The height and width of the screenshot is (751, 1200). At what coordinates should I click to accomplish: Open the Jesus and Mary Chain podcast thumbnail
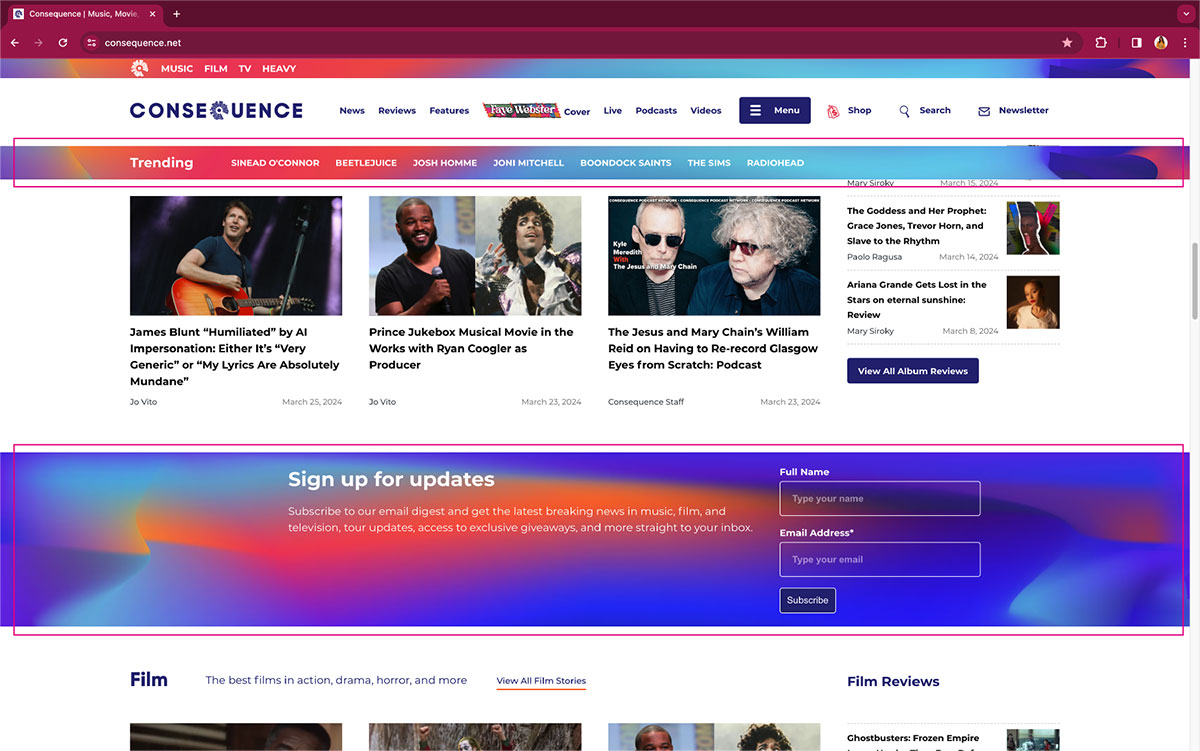714,256
